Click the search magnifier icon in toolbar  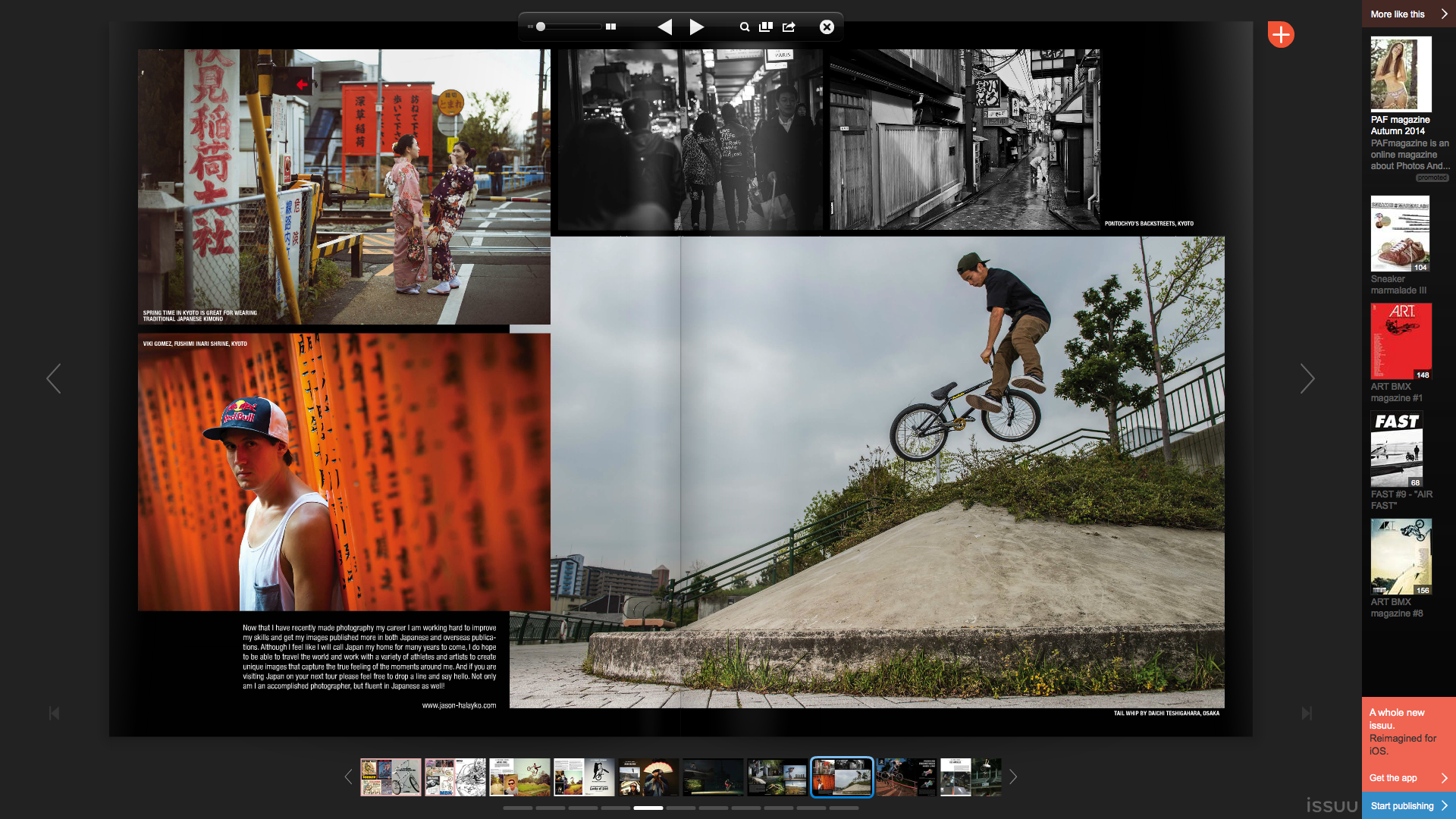pos(745,27)
